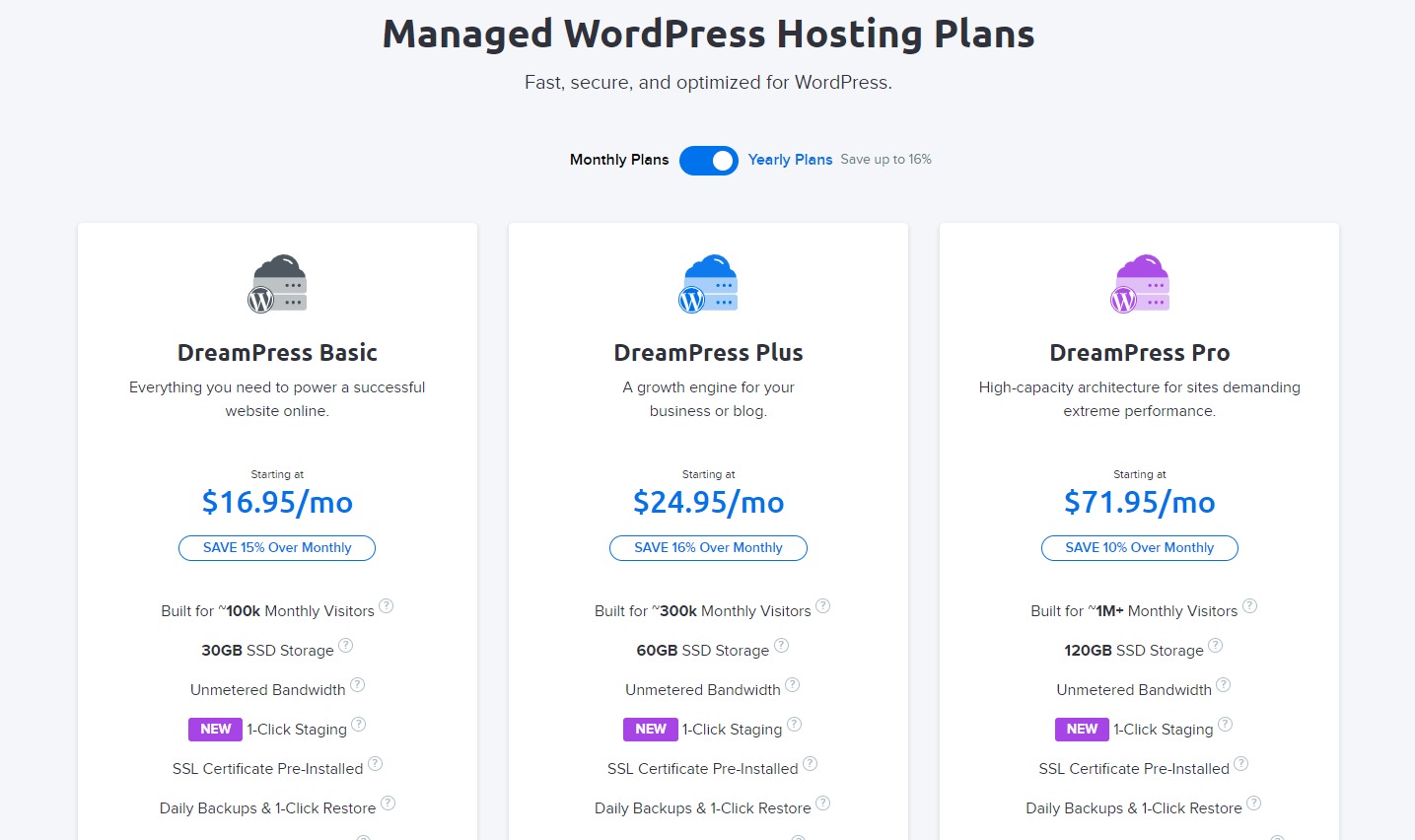Click '30GB SSD Storage' text
Viewport: 1415px width, 840px height.
(267, 651)
